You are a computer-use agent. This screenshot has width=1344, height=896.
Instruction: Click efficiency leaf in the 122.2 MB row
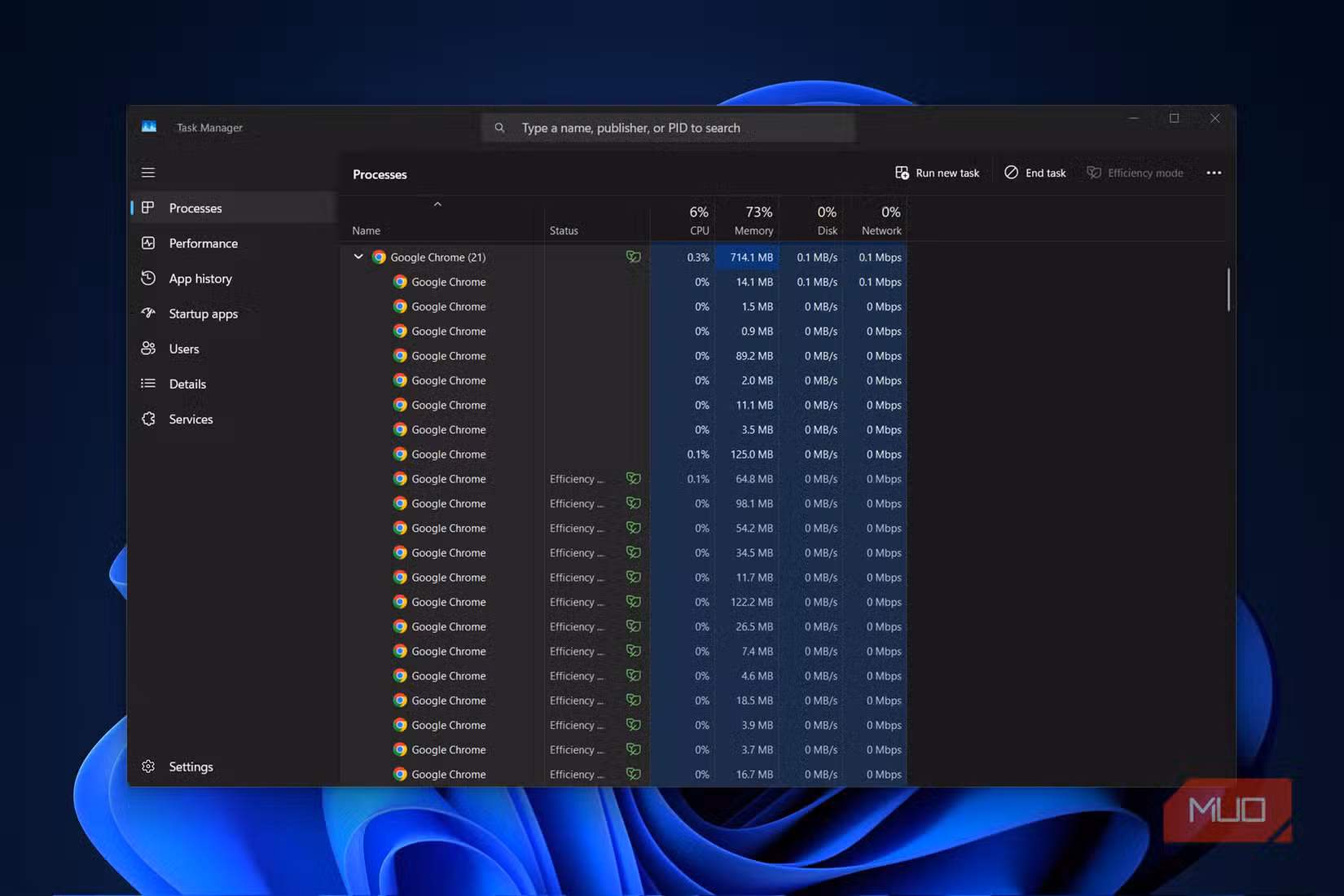pos(634,602)
